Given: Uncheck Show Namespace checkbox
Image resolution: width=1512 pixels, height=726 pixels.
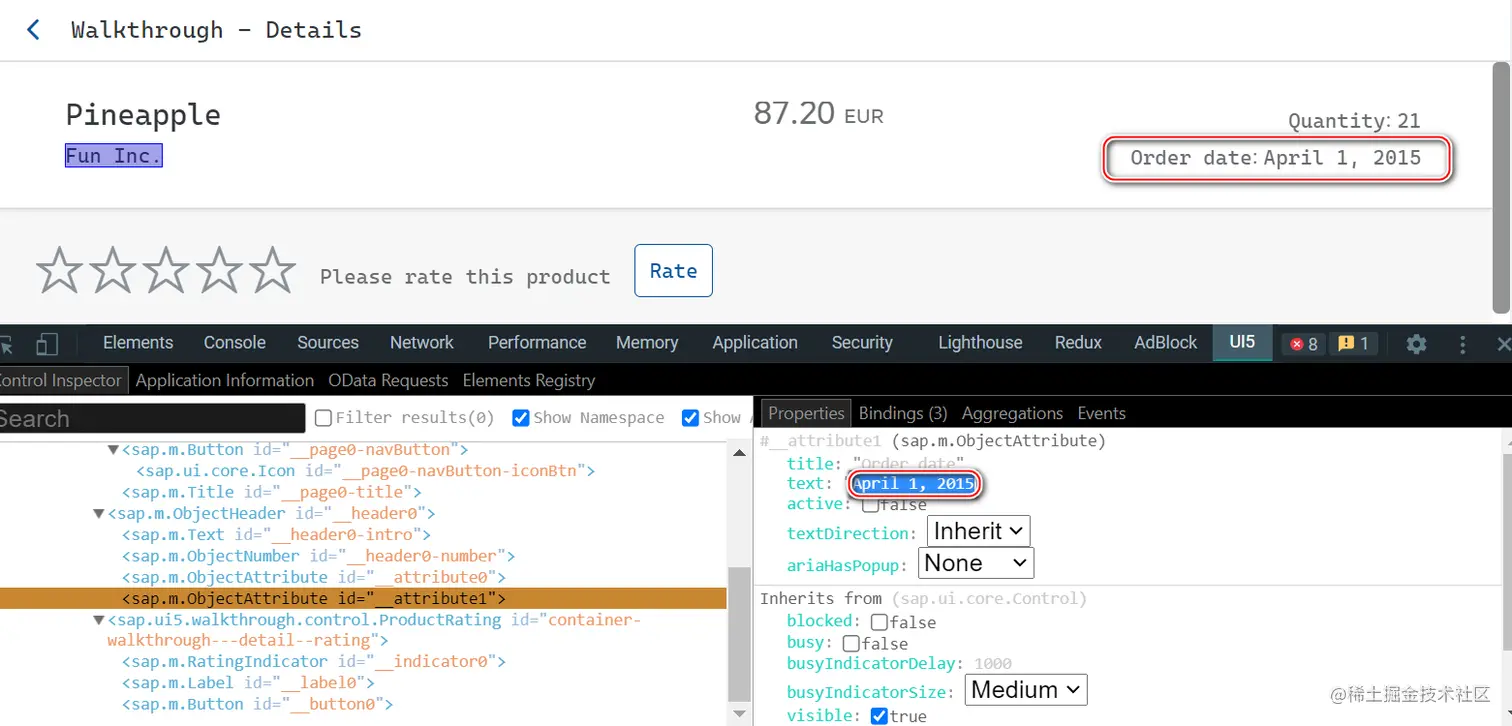Looking at the screenshot, I should [x=521, y=418].
